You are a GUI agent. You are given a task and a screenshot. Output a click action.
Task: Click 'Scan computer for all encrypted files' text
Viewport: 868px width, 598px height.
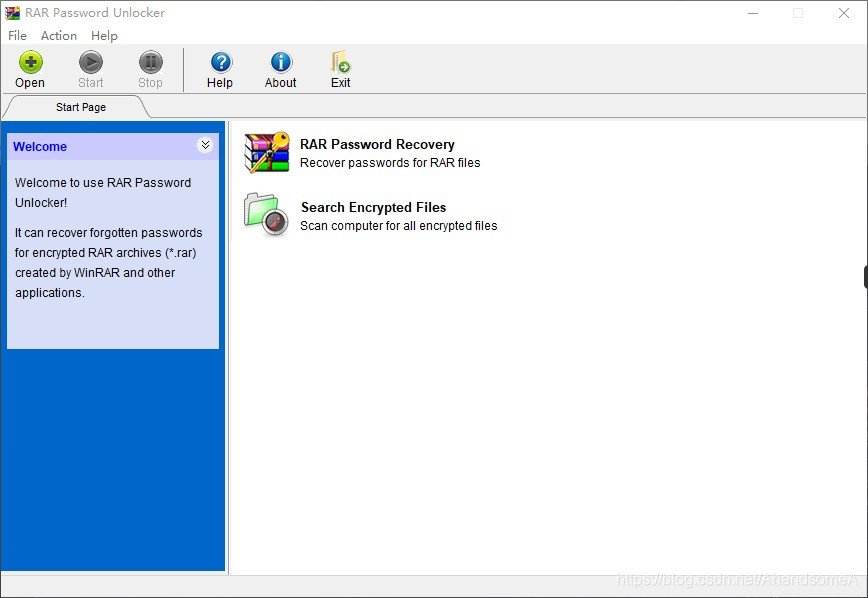(399, 226)
